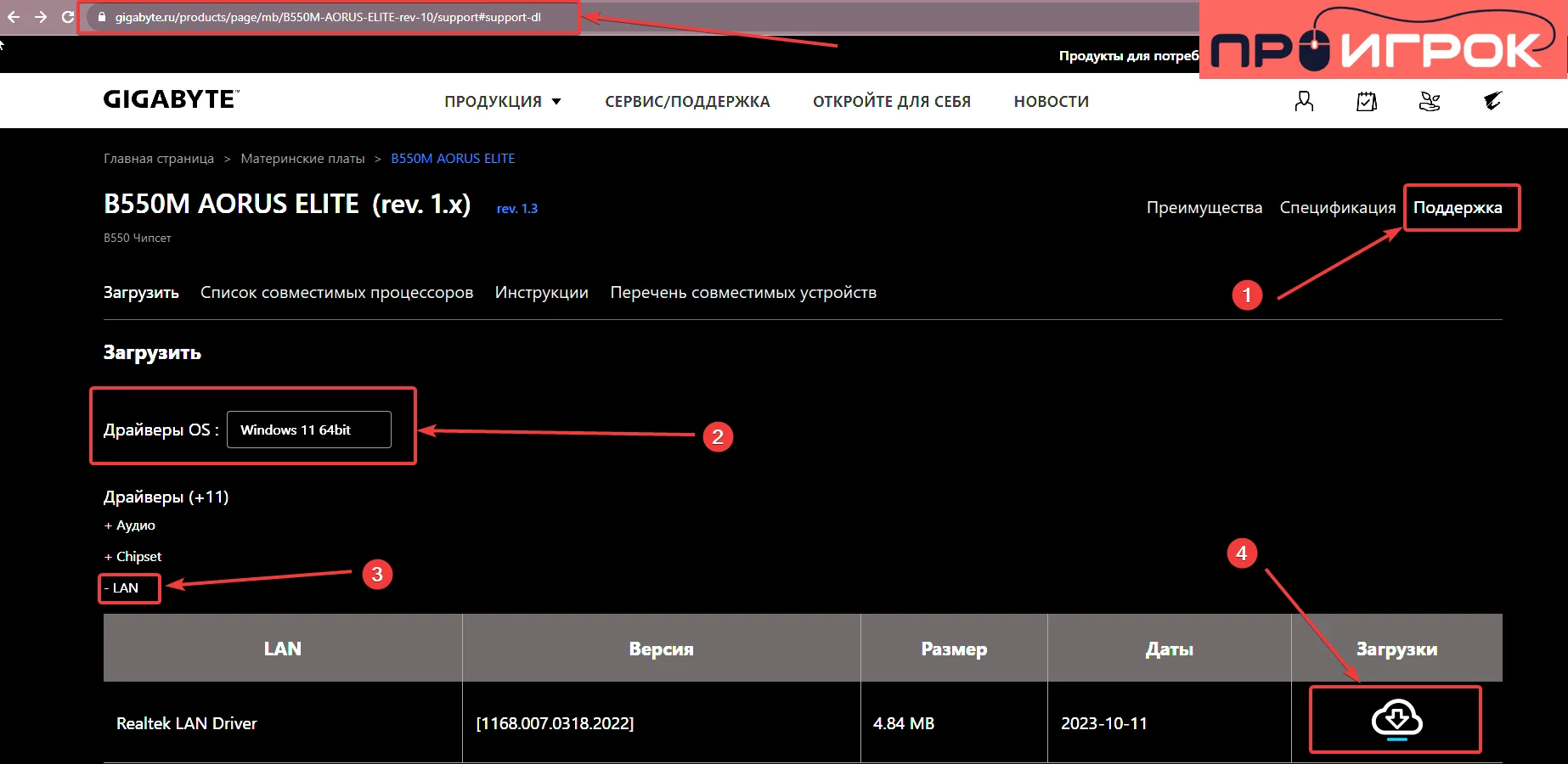1568x764 pixels.
Task: Click the B550M AORUS ELITE (rev. 1.x) title
Action: tap(287, 205)
